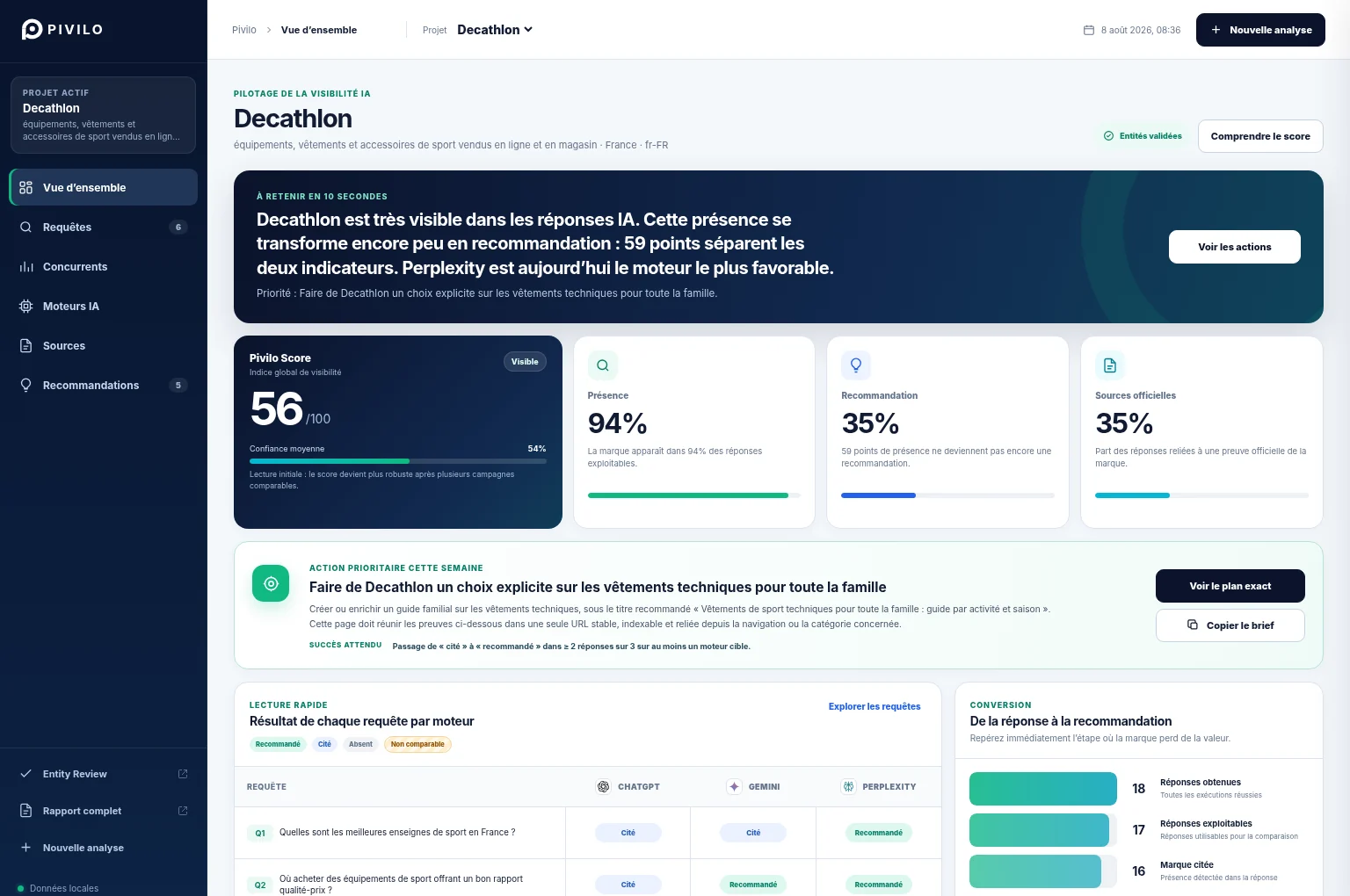The width and height of the screenshot is (1350, 896).
Task: Click Explorer les requêtes link
Action: click(875, 706)
